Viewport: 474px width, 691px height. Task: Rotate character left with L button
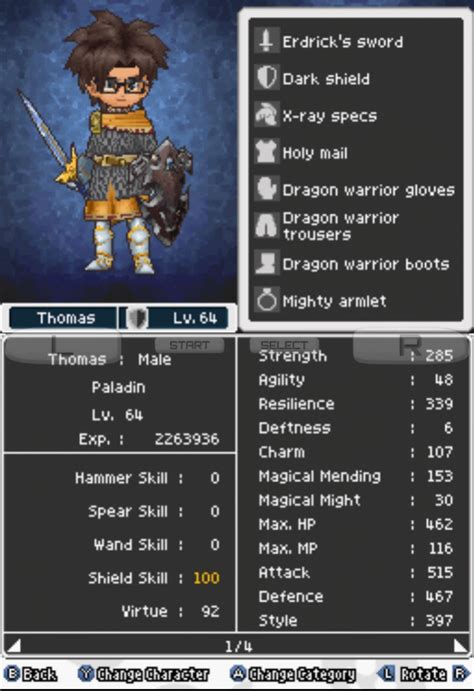tap(386, 674)
